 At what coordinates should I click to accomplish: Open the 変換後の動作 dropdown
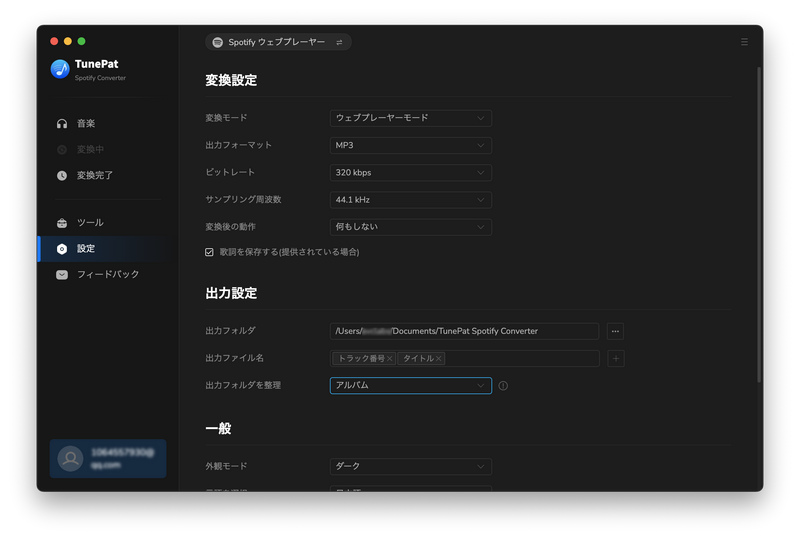tap(411, 227)
